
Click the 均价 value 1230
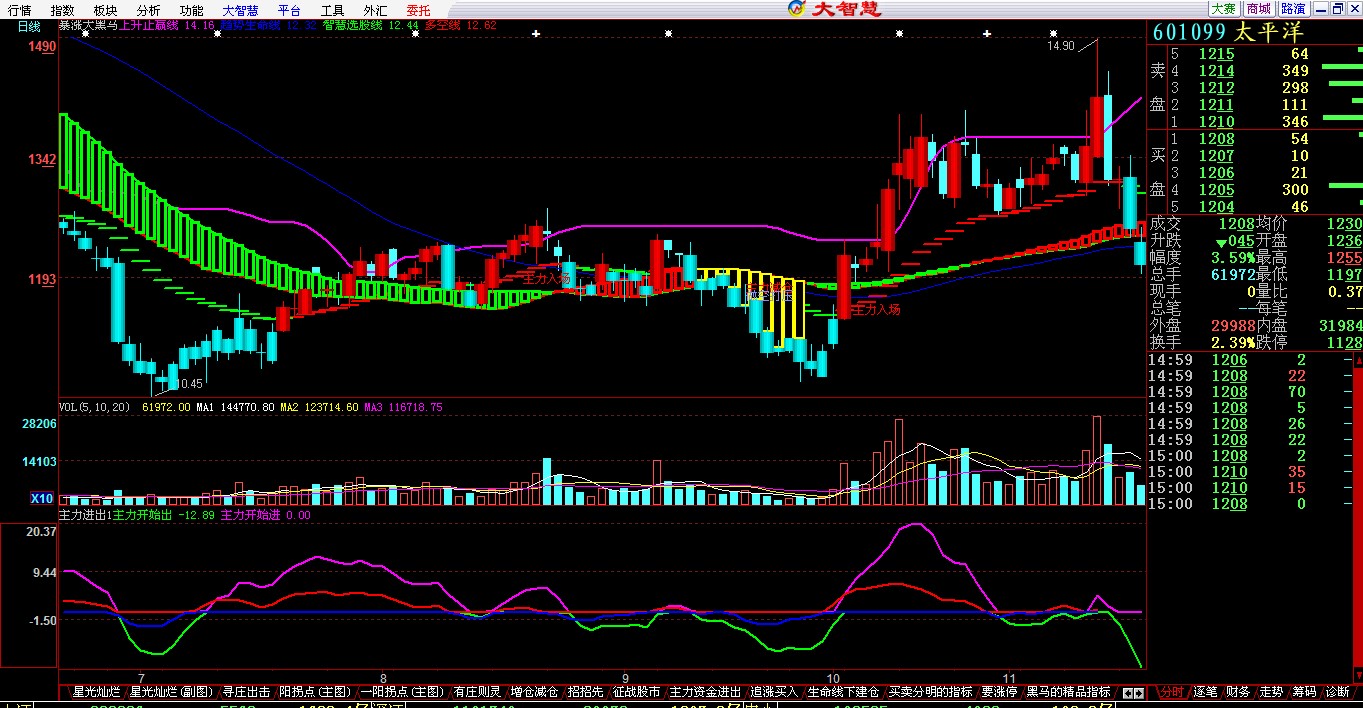(x=1343, y=223)
